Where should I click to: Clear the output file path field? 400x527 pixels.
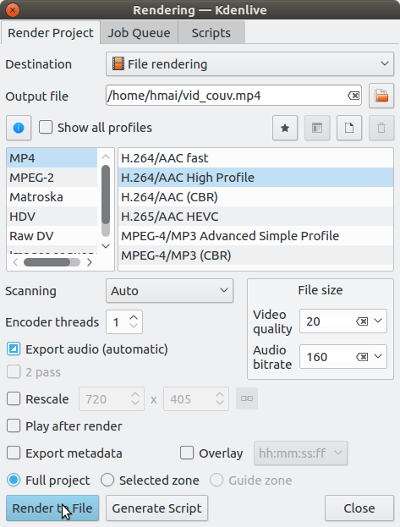coord(354,96)
